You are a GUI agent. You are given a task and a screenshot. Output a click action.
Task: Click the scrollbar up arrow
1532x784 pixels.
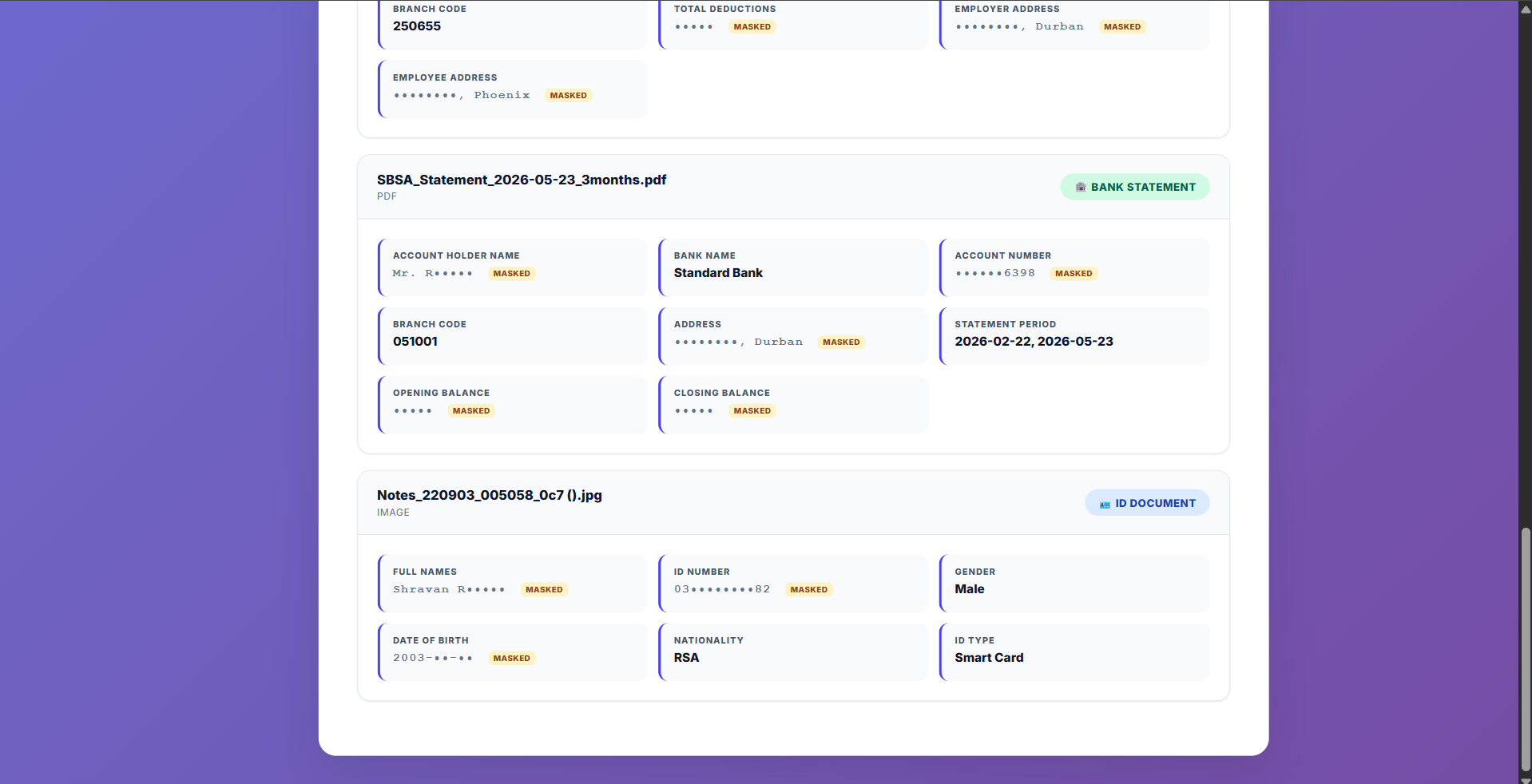click(1526, 9)
